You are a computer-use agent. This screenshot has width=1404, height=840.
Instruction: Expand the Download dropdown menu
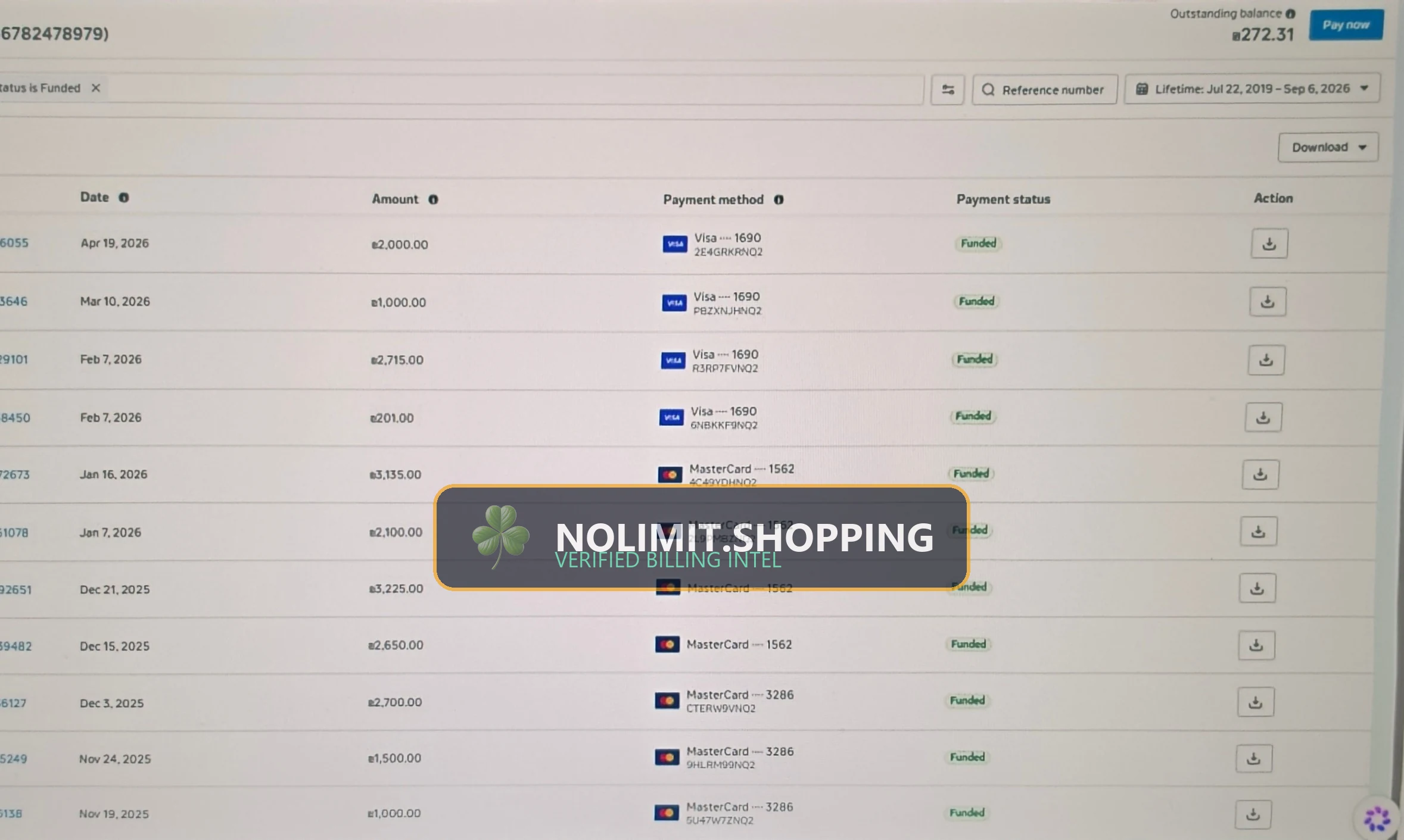[x=1328, y=147]
